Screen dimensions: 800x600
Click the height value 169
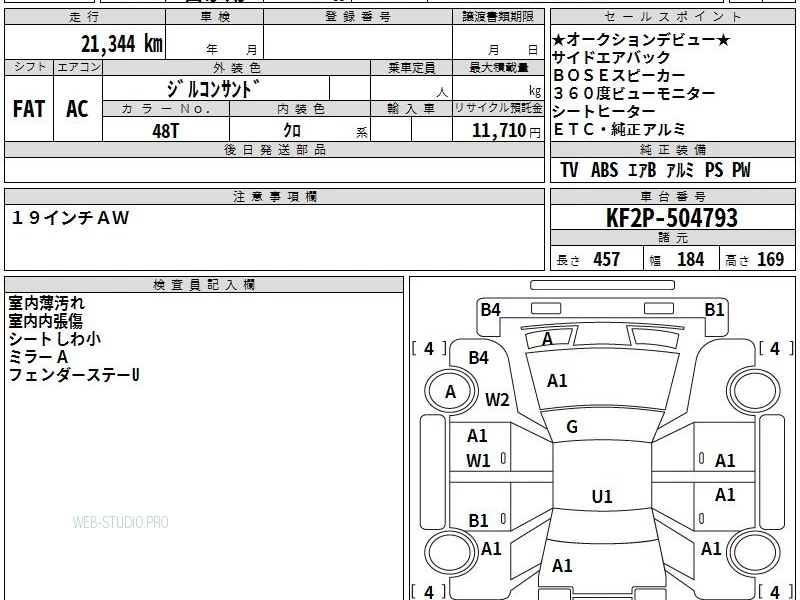770,259
